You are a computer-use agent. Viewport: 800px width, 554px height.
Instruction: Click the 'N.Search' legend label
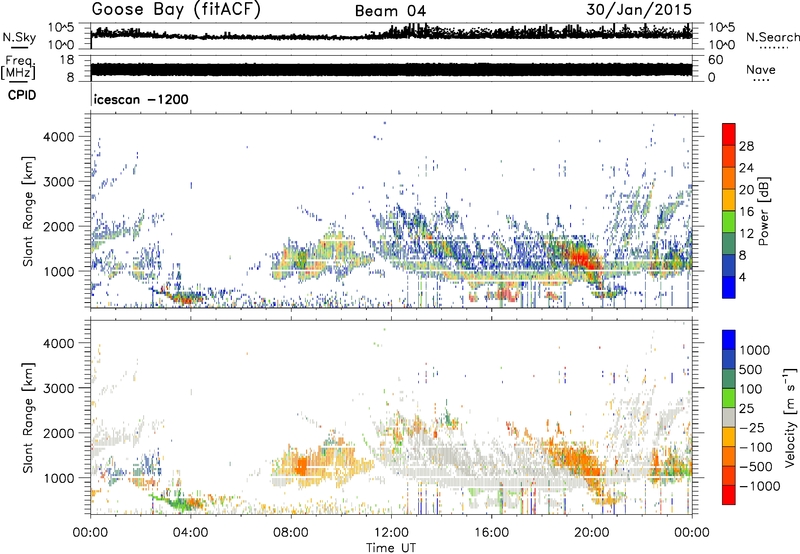(772, 37)
